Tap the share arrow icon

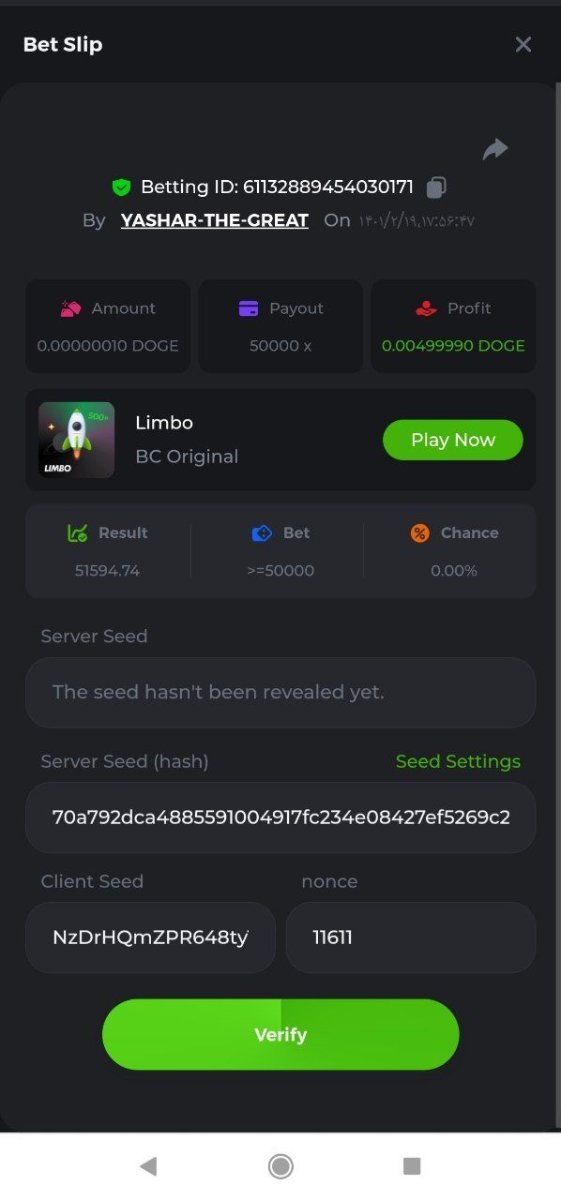(x=495, y=149)
